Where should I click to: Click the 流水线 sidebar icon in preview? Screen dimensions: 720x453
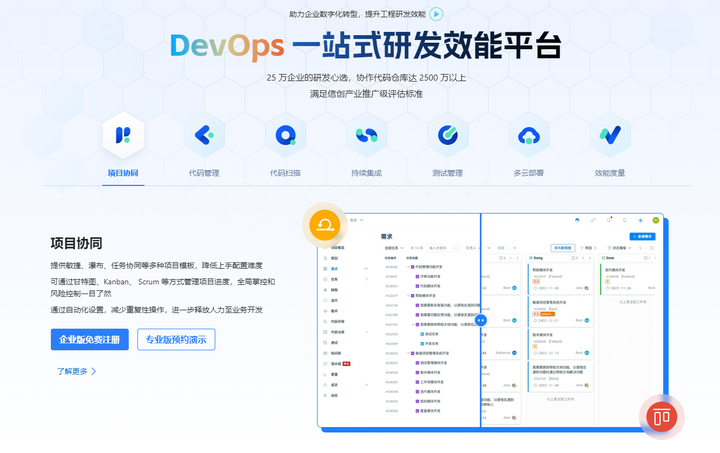tap(326, 364)
